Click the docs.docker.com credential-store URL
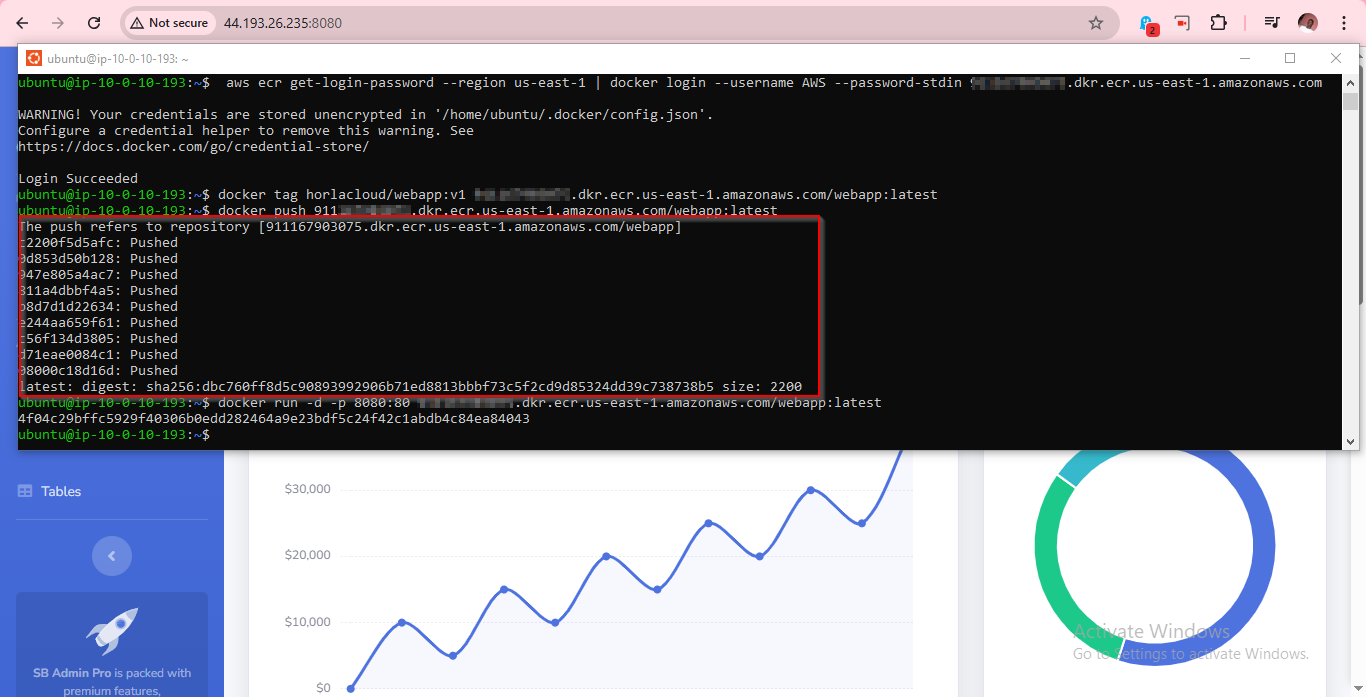Screen dimensions: 1366x697 pos(194,146)
